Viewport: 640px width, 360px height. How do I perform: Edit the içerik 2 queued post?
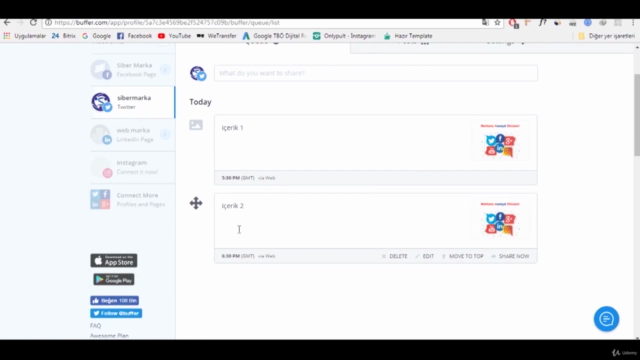coord(424,256)
